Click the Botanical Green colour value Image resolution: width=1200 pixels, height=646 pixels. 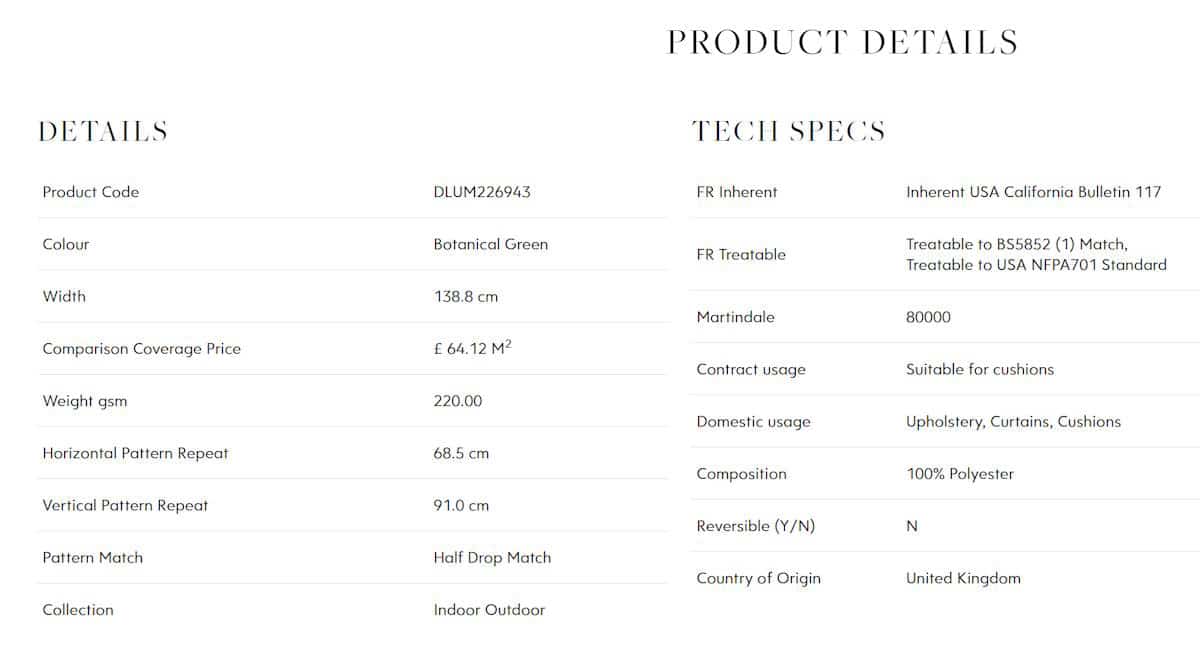click(491, 244)
